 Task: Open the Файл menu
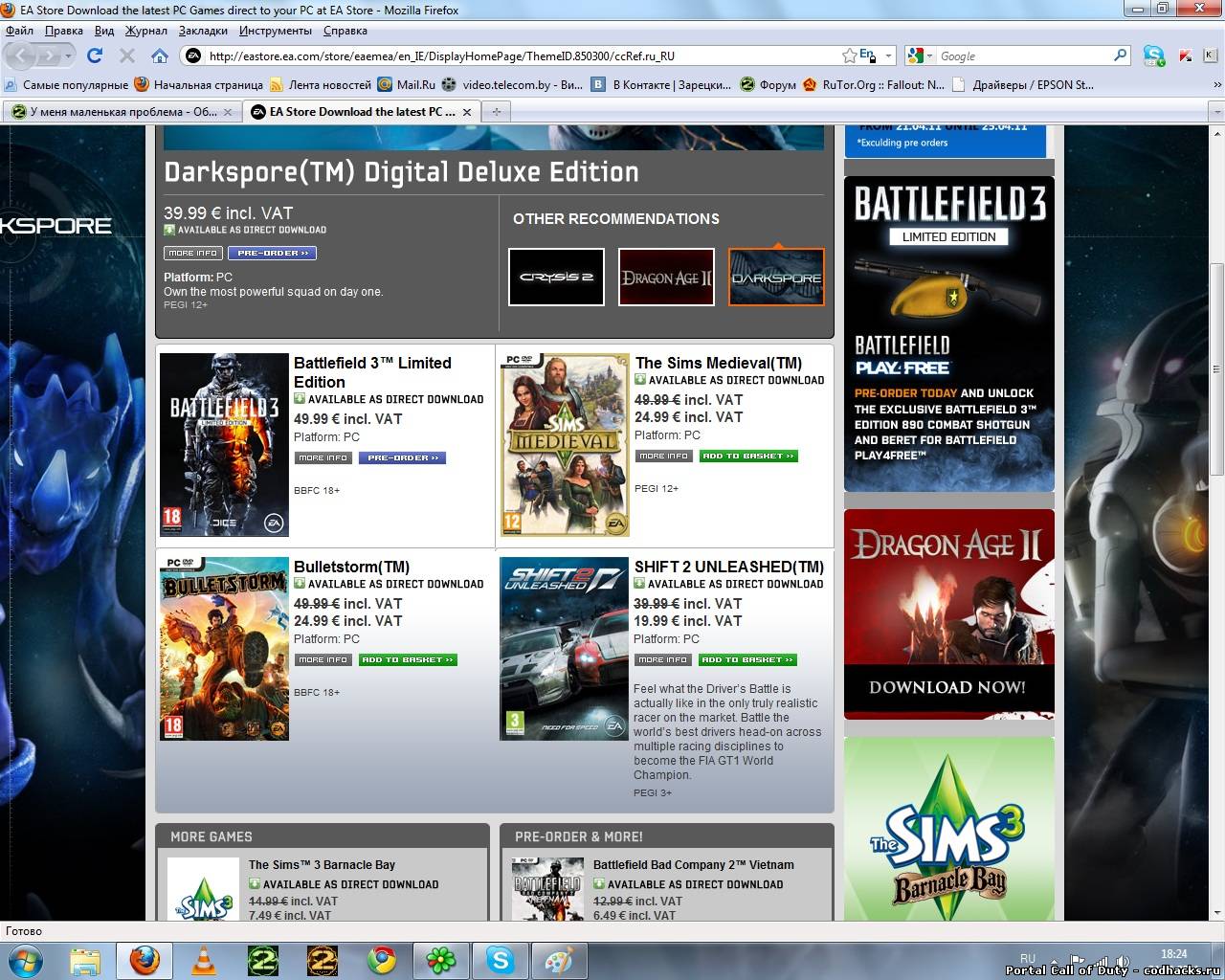(19, 31)
